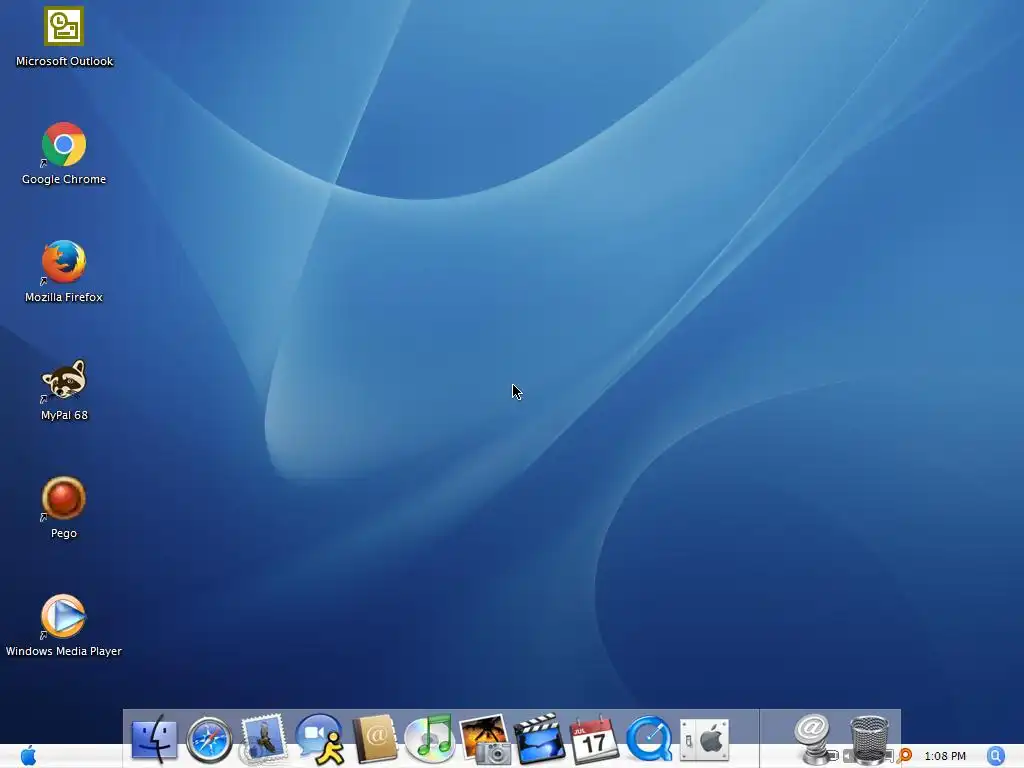Viewport: 1024px width, 768px height.
Task: Open the Trash basket in the dock
Action: [x=869, y=740]
